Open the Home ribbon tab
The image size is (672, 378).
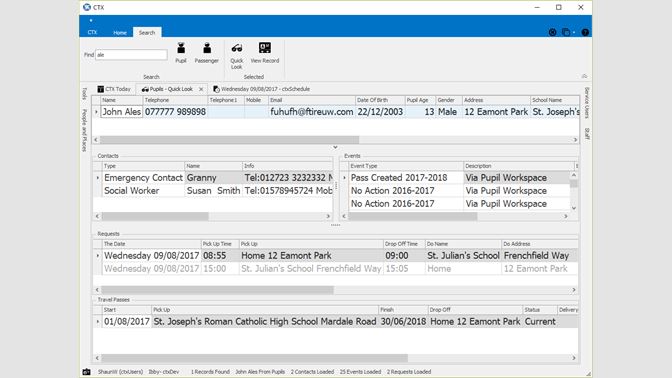coord(120,33)
